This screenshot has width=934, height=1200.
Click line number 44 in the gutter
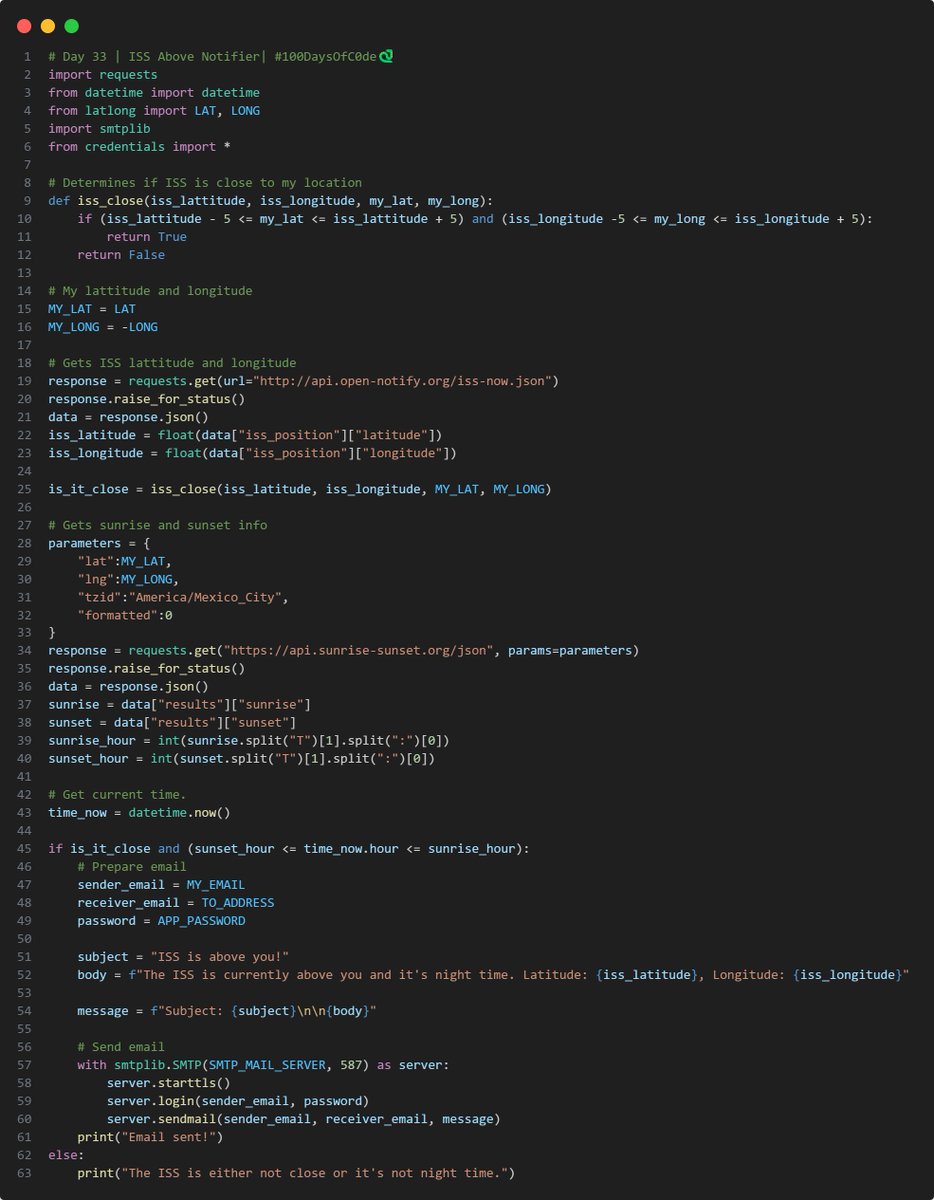[x=23, y=831]
